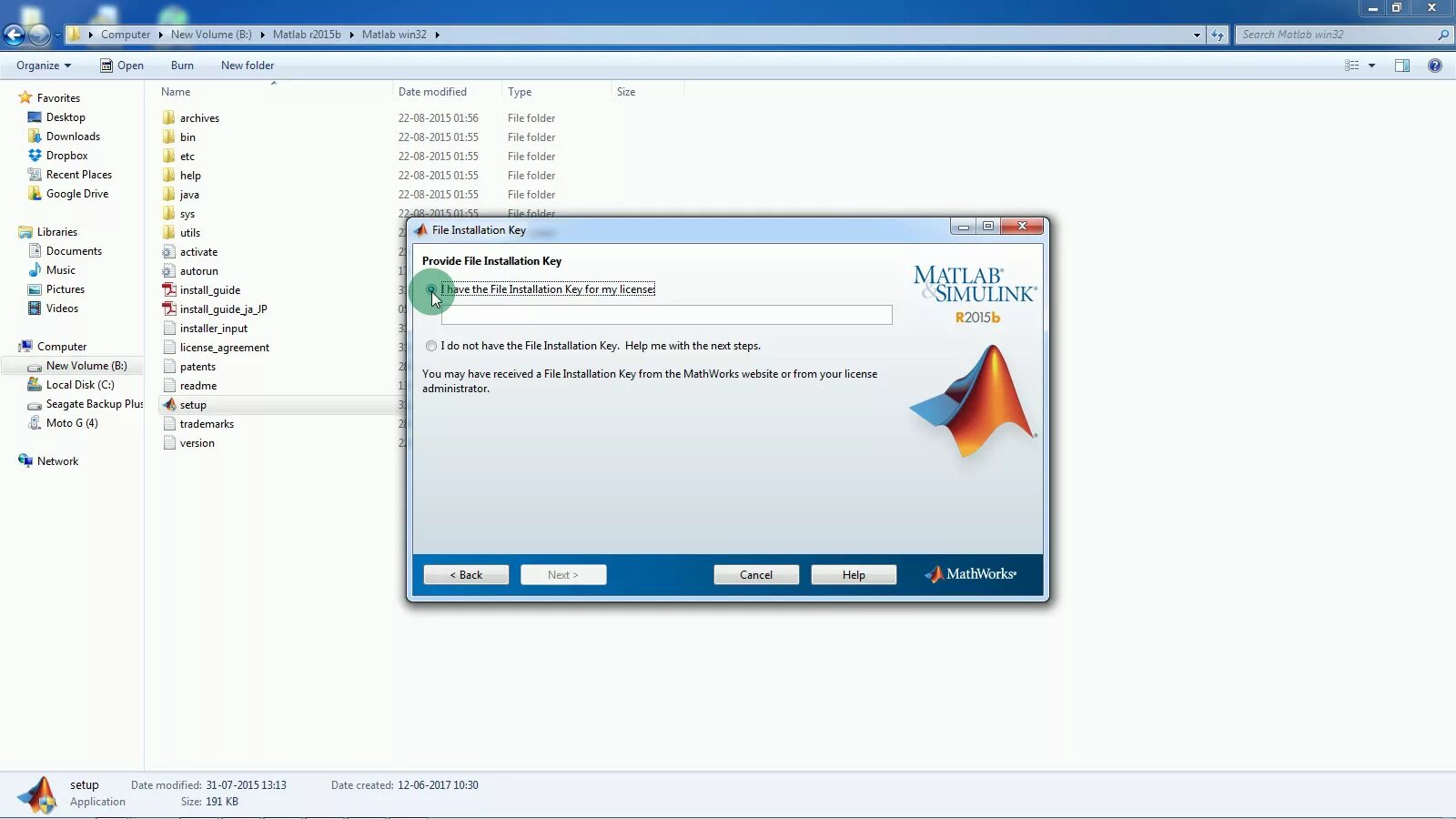Image resolution: width=1456 pixels, height=819 pixels.
Task: Open Explorer help question mark icon
Action: tap(1435, 66)
